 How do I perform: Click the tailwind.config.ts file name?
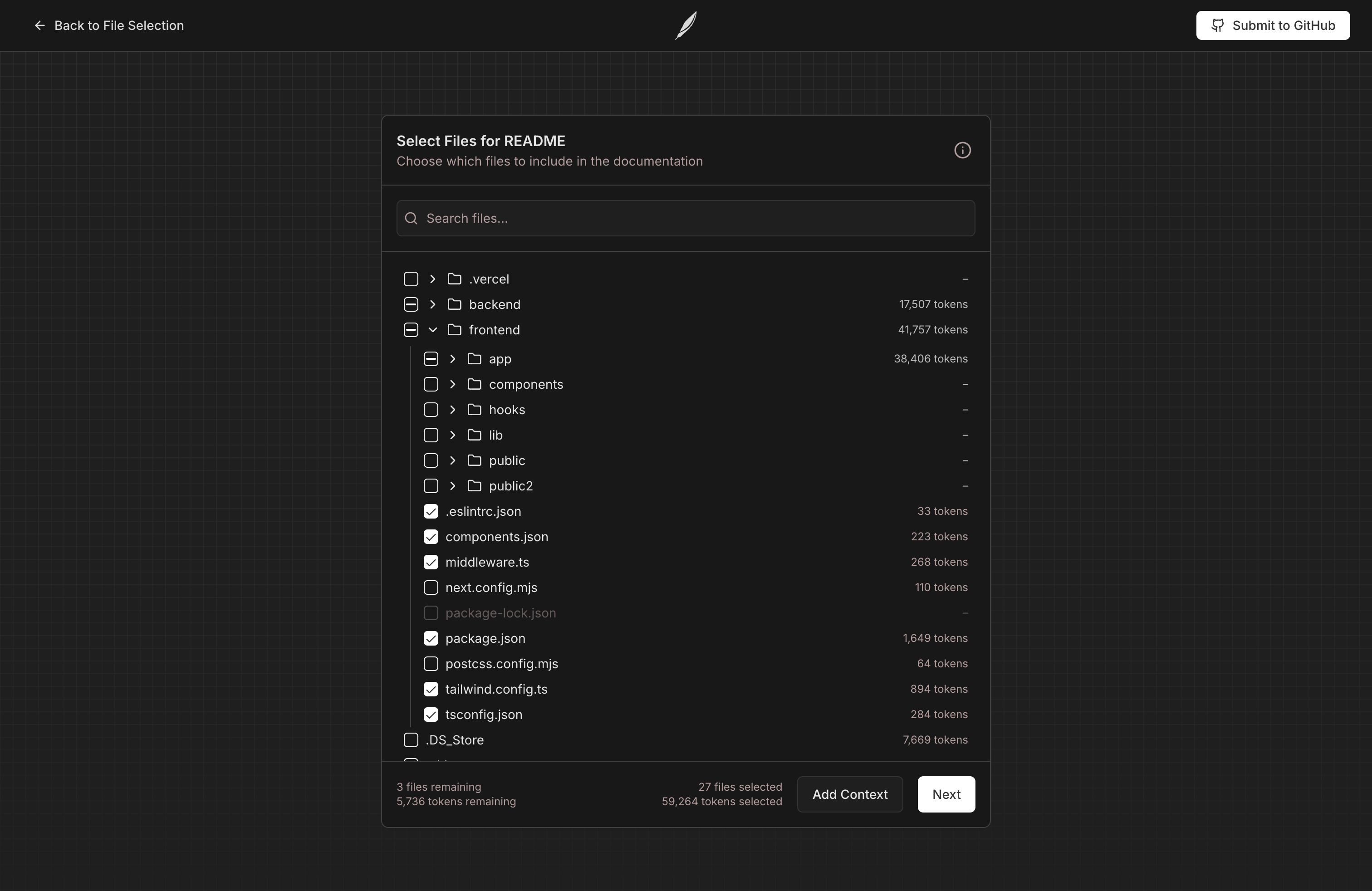tap(496, 689)
